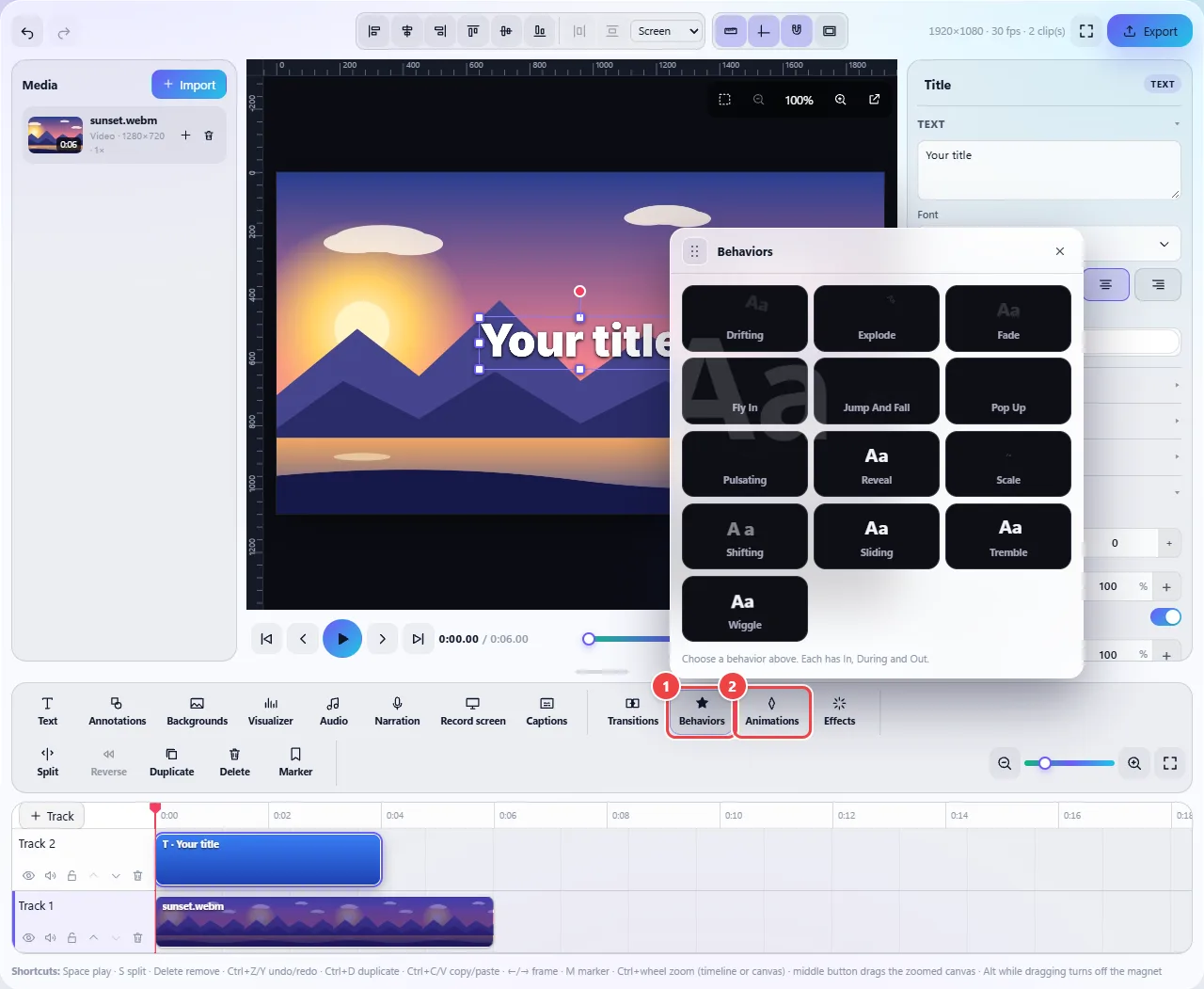Mute Track 2 speaker icon
This screenshot has width=1204, height=989.
pos(50,876)
